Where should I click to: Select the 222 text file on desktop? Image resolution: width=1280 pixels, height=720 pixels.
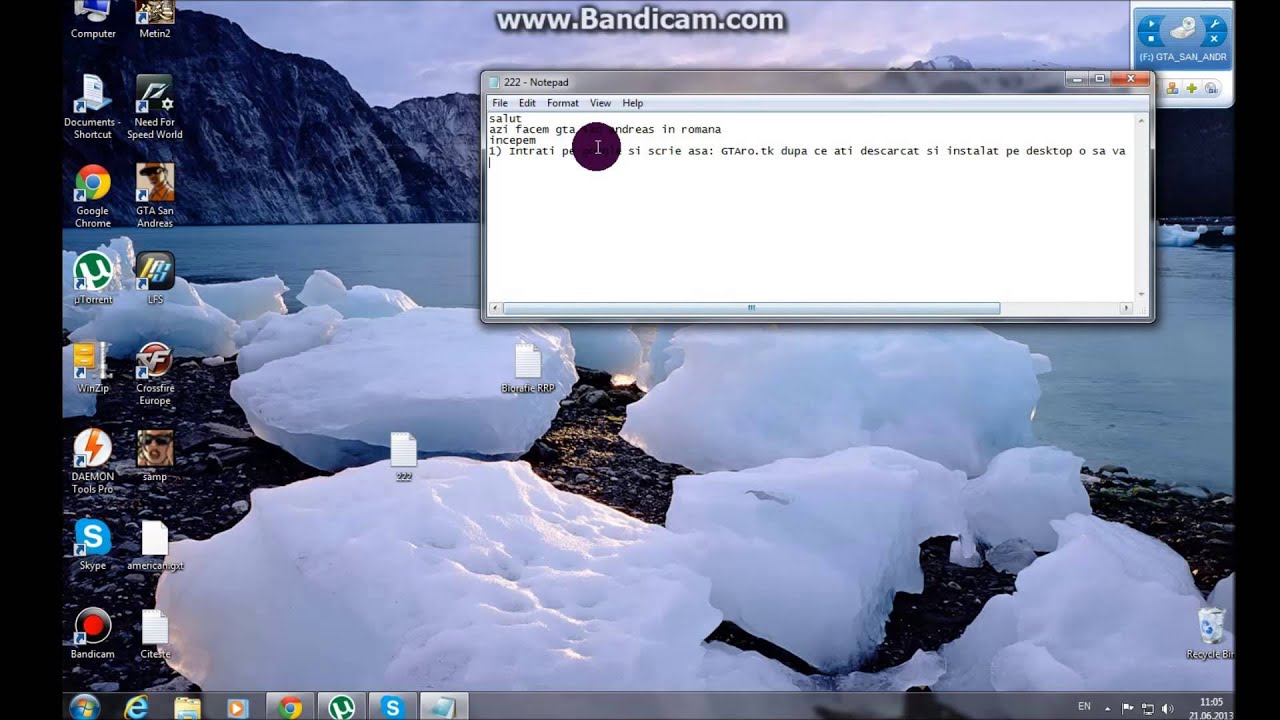[403, 457]
